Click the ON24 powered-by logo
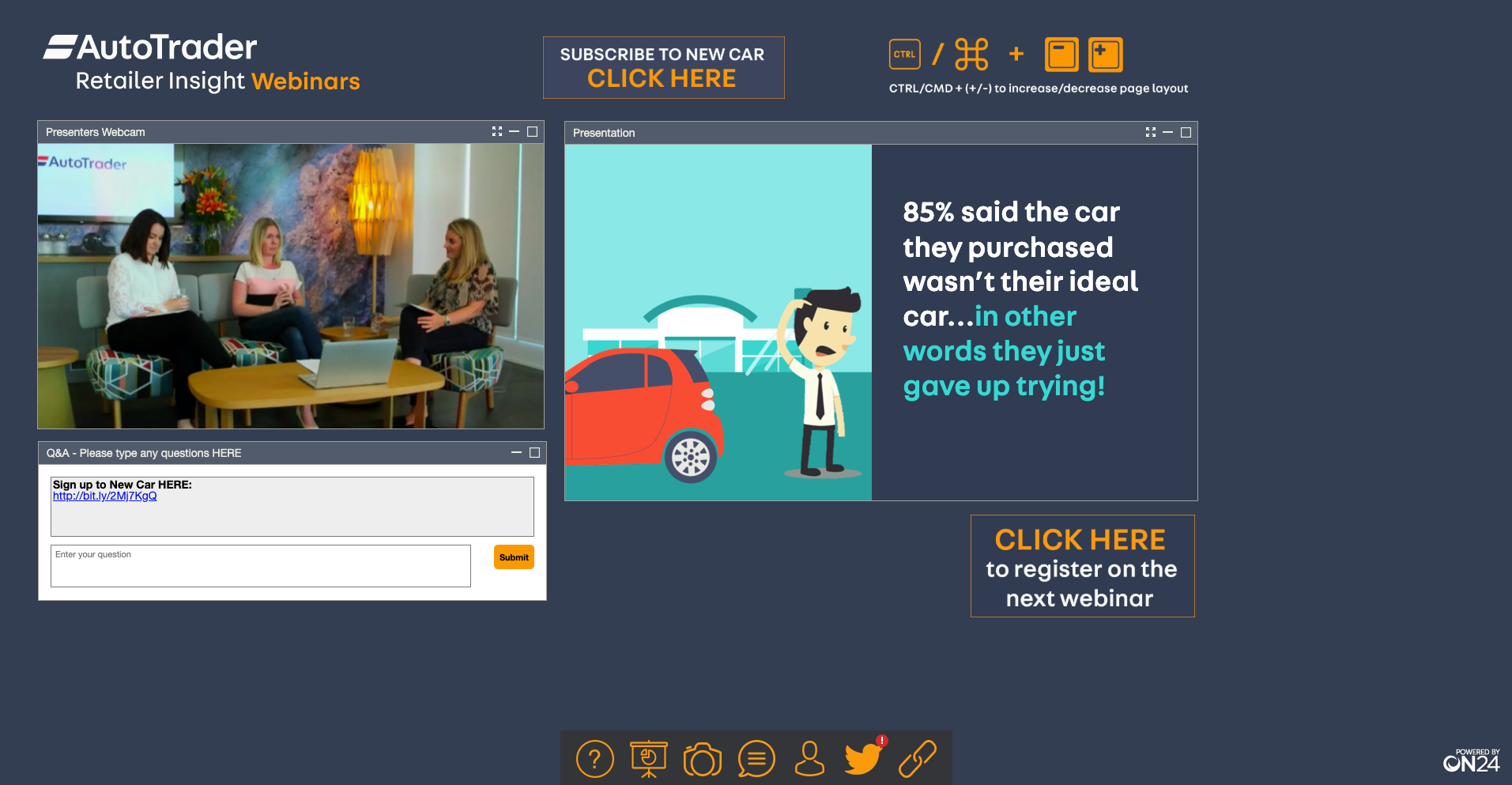The height and width of the screenshot is (785, 1512). 1472,760
